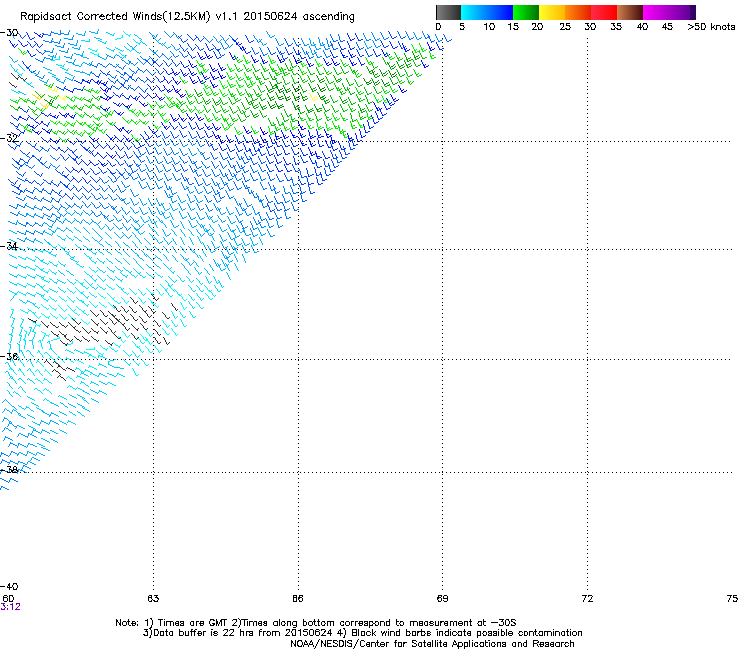The image size is (740, 650).
Task: Select the green 15-20 knots legend color
Action: (526, 12)
